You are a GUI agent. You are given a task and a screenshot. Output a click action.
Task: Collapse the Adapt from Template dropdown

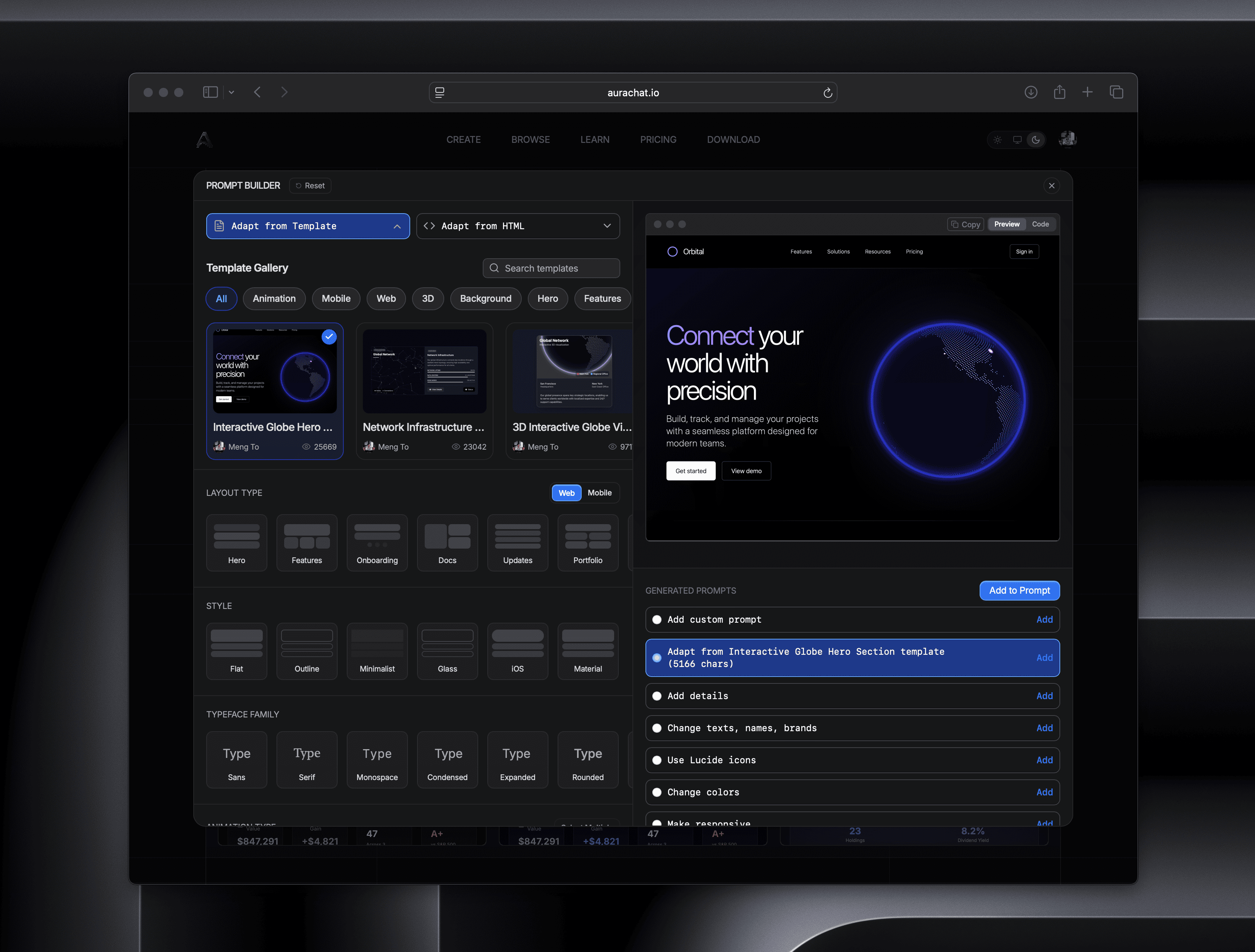tap(308, 226)
